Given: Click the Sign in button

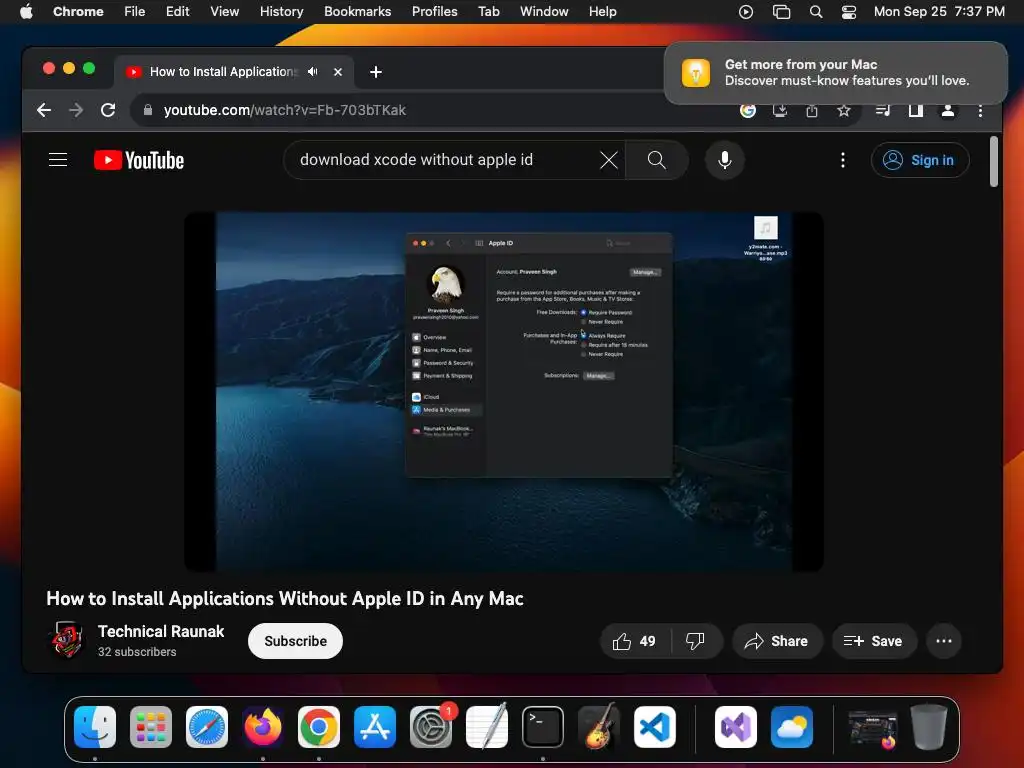Looking at the screenshot, I should click(x=920, y=160).
